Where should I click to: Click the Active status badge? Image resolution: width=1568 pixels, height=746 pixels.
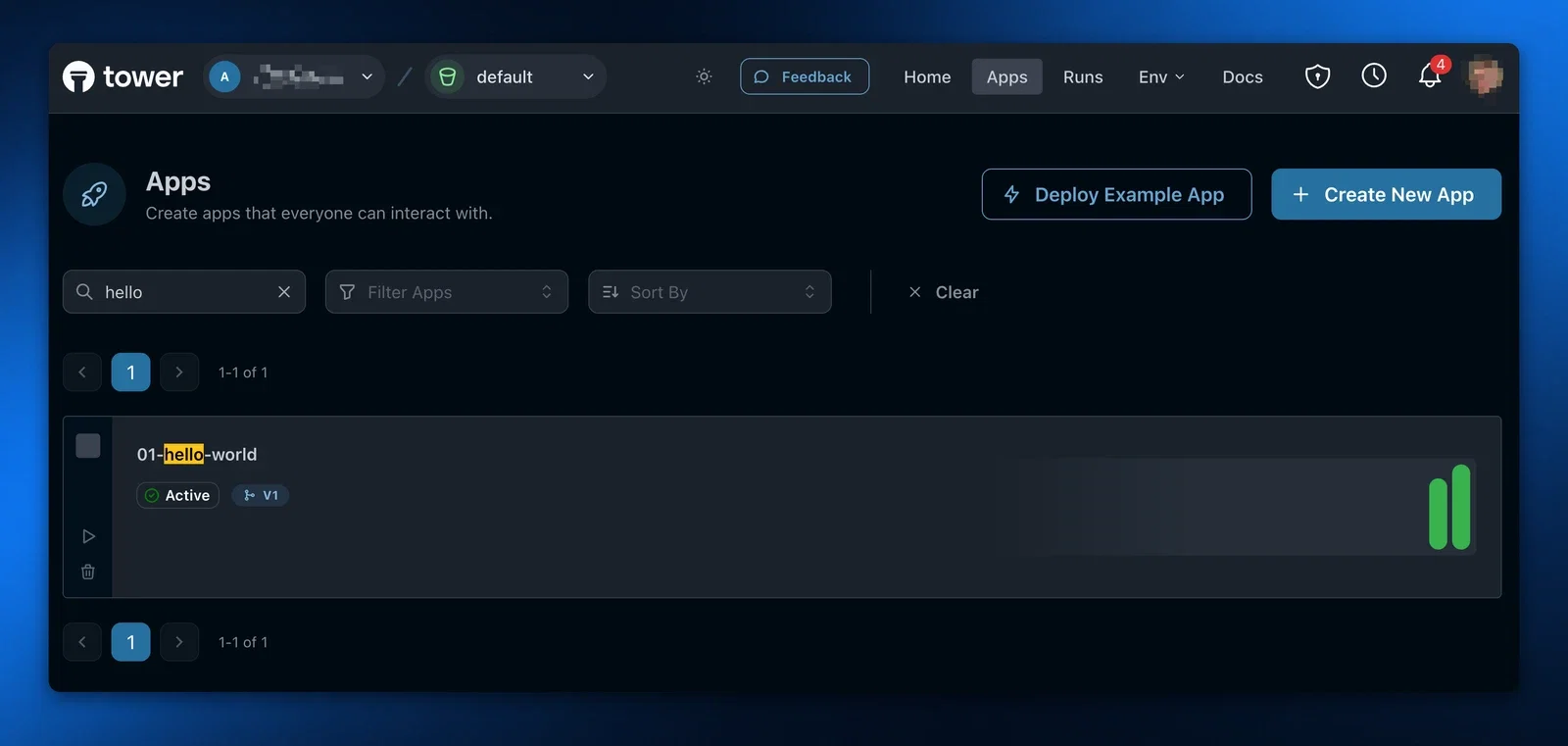(177, 495)
